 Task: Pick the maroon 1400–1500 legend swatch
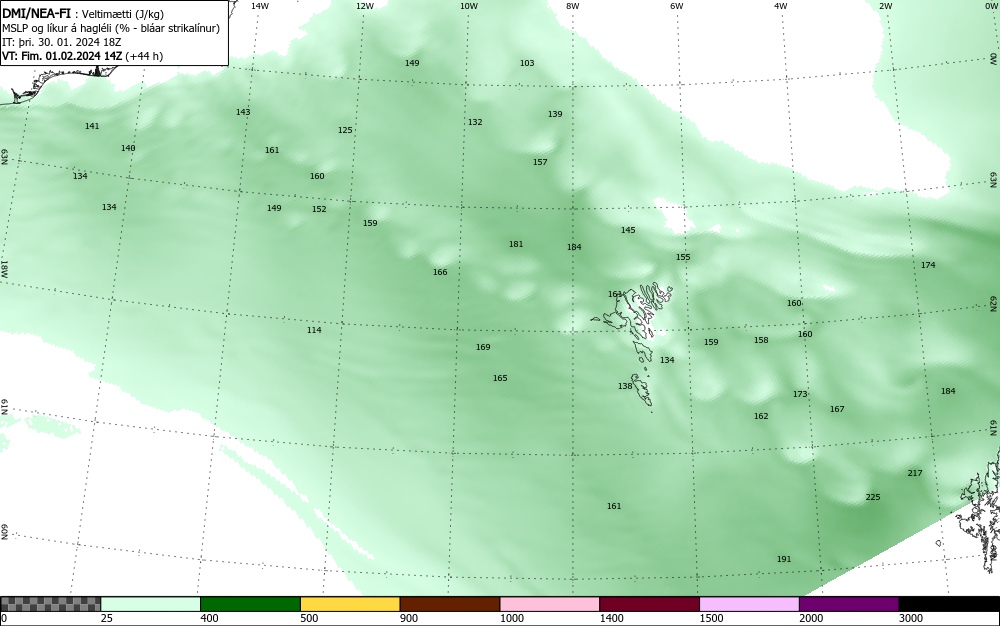pyautogui.click(x=649, y=604)
